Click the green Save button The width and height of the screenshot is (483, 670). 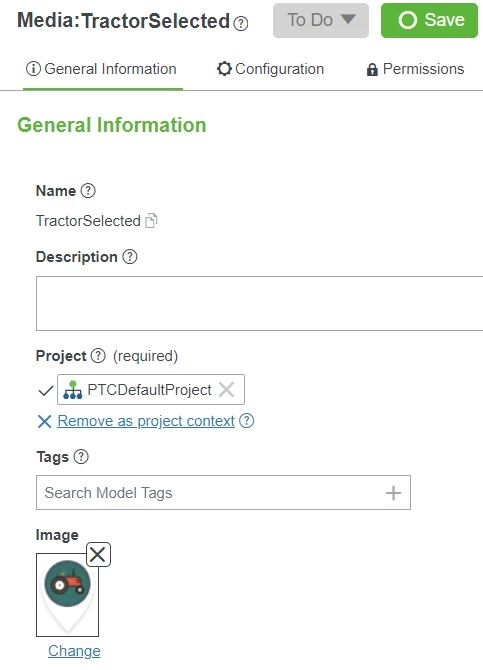429,20
